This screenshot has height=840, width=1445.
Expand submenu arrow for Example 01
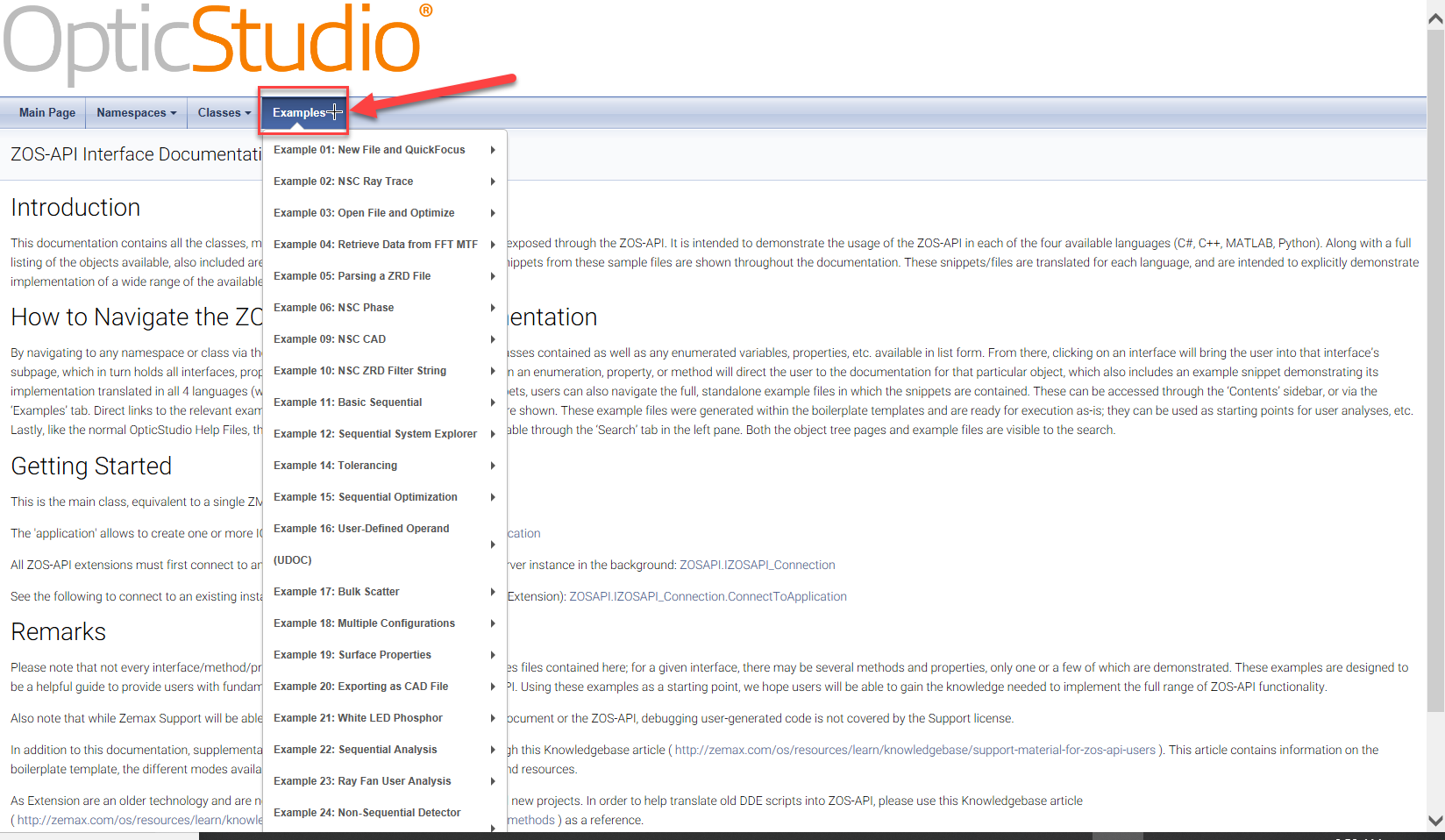click(x=493, y=150)
